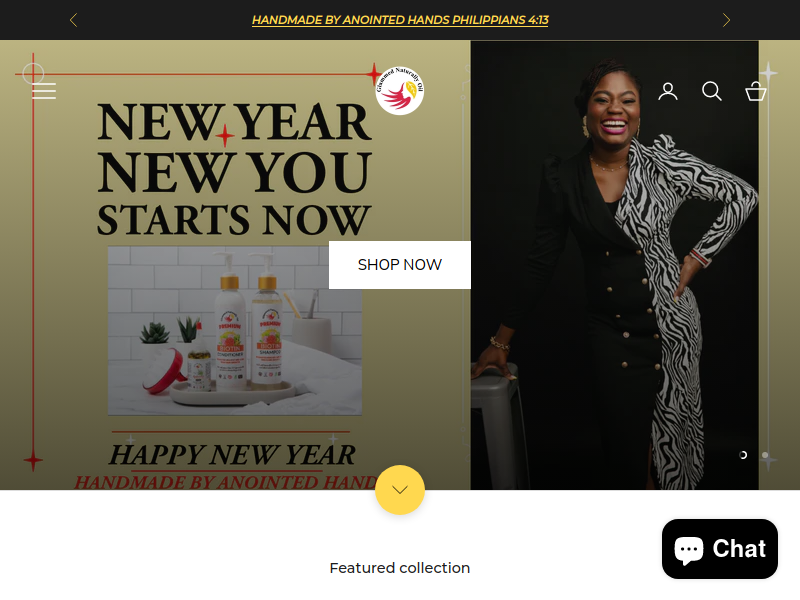This screenshot has width=800, height=600.
Task: Click the STARTS NOW banner line
Action: click(x=234, y=220)
